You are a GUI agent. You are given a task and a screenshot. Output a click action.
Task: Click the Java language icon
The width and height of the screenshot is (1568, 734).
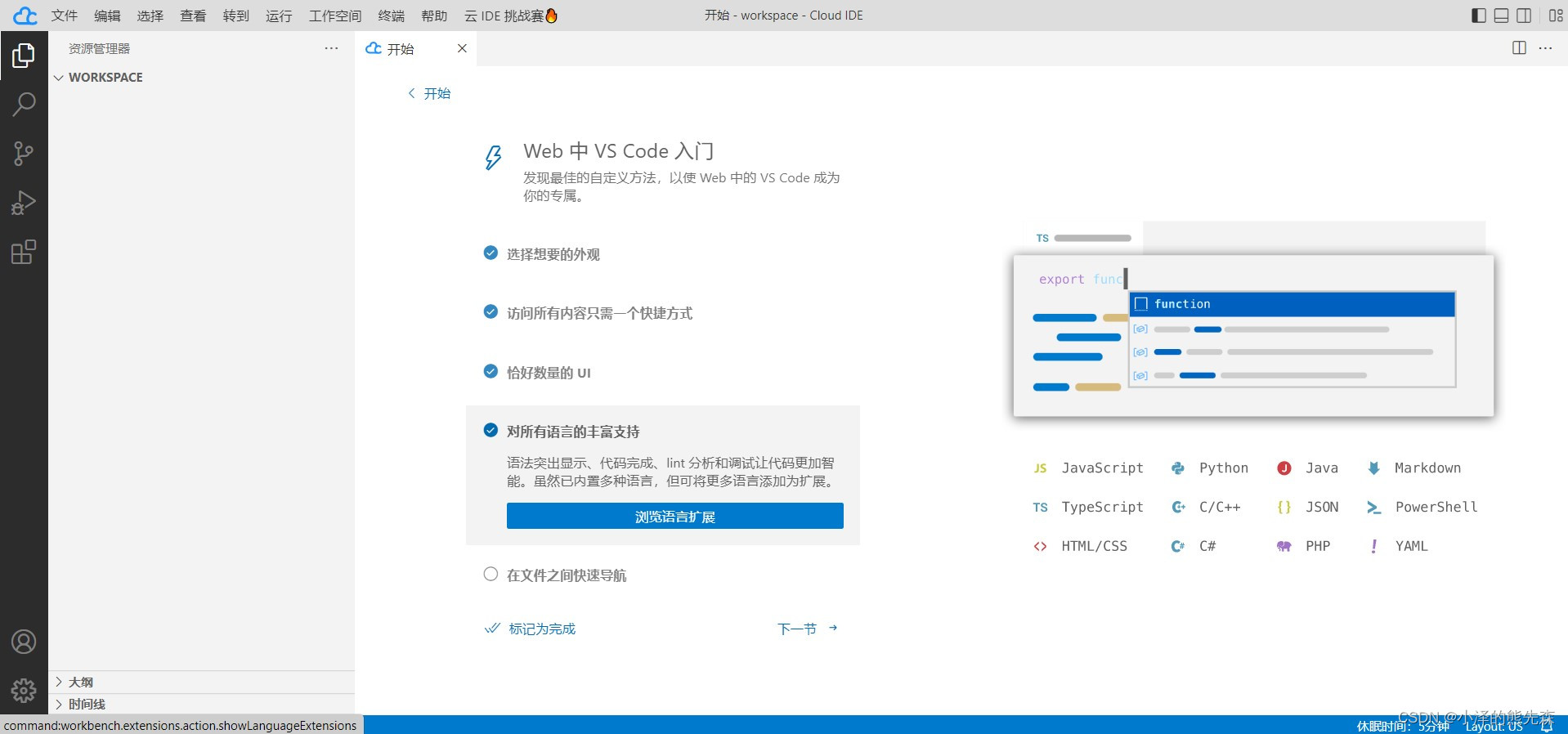[1284, 468]
